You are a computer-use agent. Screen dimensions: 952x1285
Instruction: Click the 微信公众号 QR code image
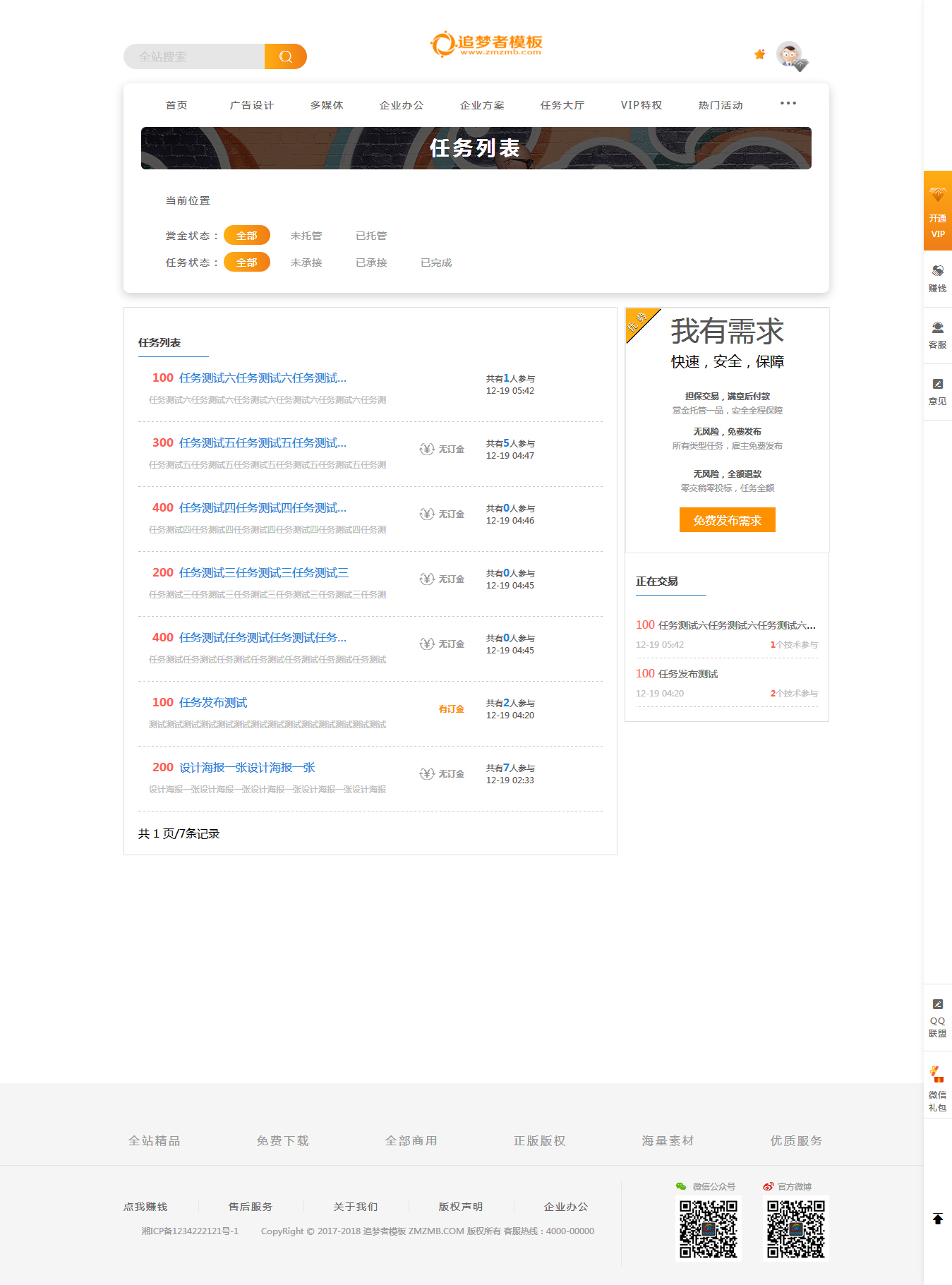click(x=708, y=1229)
